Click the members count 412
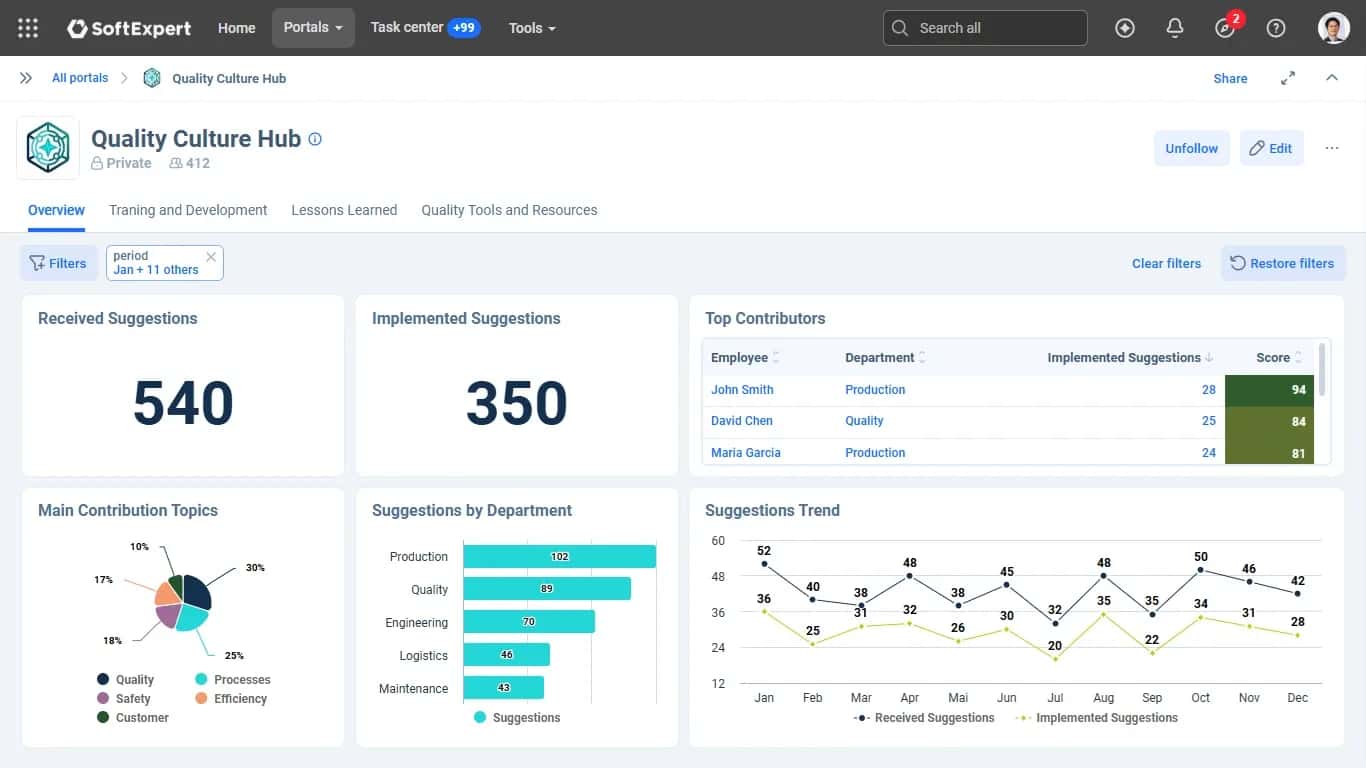 [190, 163]
